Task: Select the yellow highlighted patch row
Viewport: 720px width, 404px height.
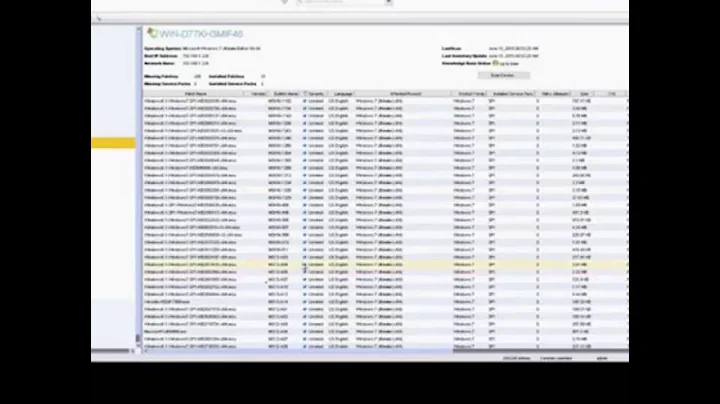Action: tap(386, 264)
